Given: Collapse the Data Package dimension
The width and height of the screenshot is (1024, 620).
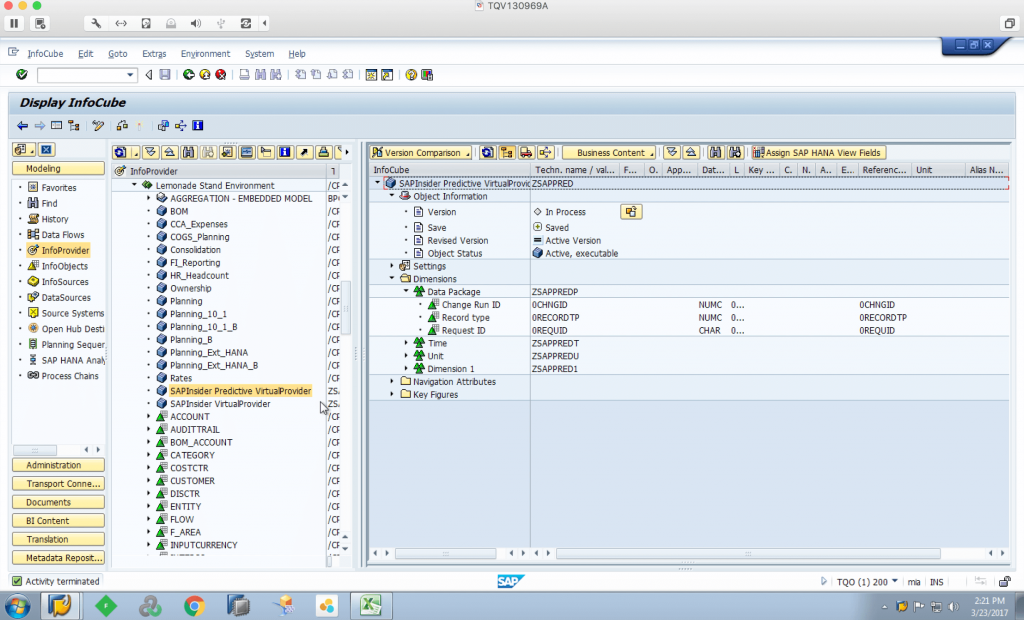Looking at the screenshot, I should click(406, 291).
